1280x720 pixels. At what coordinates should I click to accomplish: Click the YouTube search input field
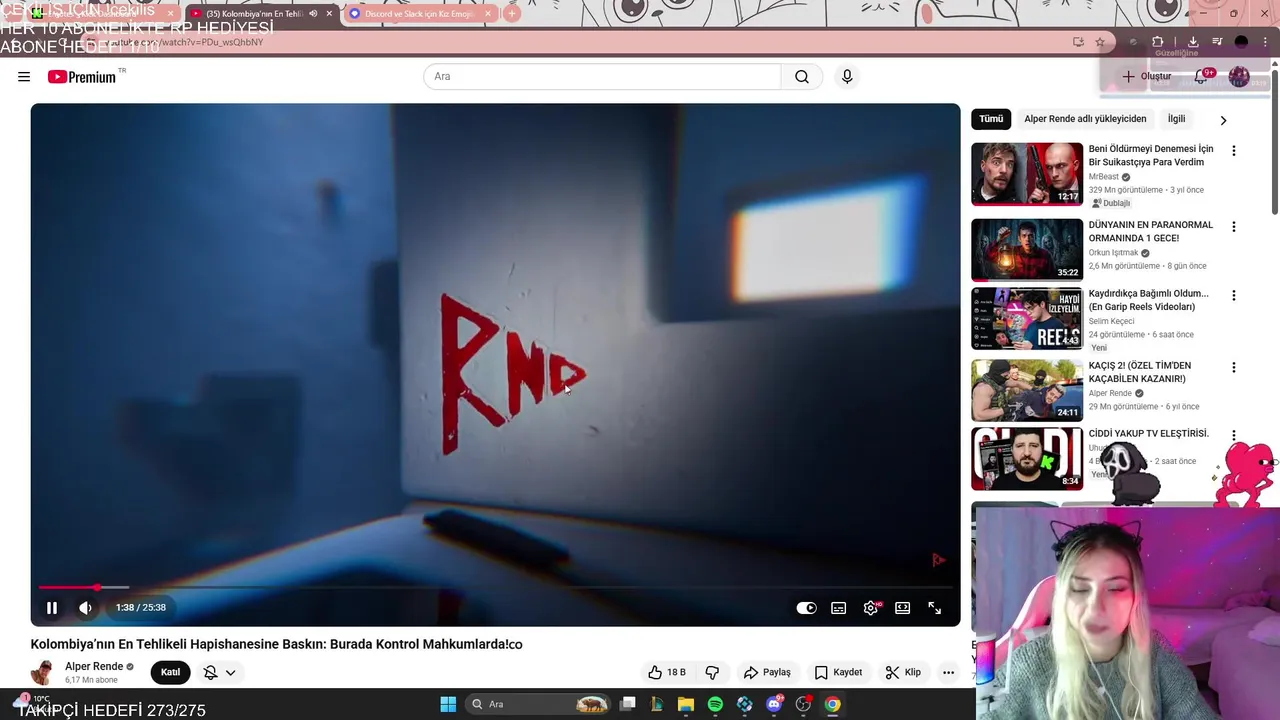pos(602,77)
